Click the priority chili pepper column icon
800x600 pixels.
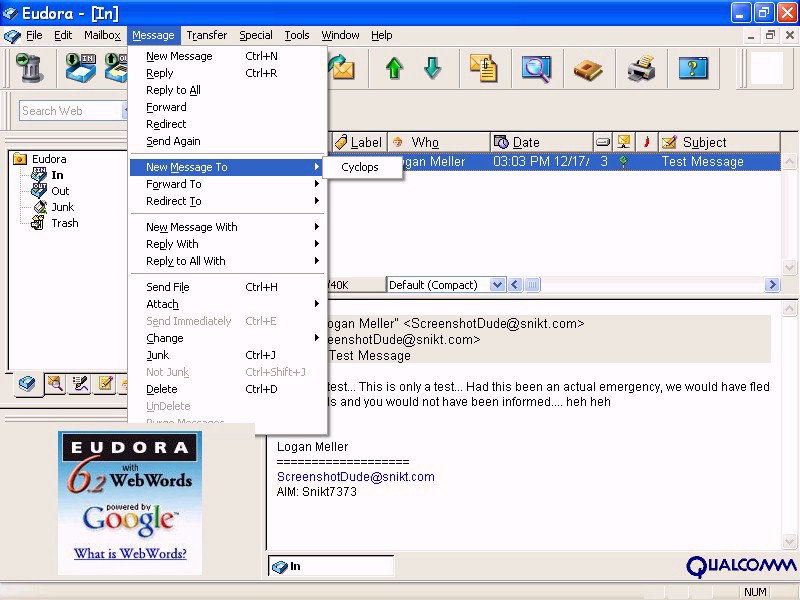click(x=646, y=142)
